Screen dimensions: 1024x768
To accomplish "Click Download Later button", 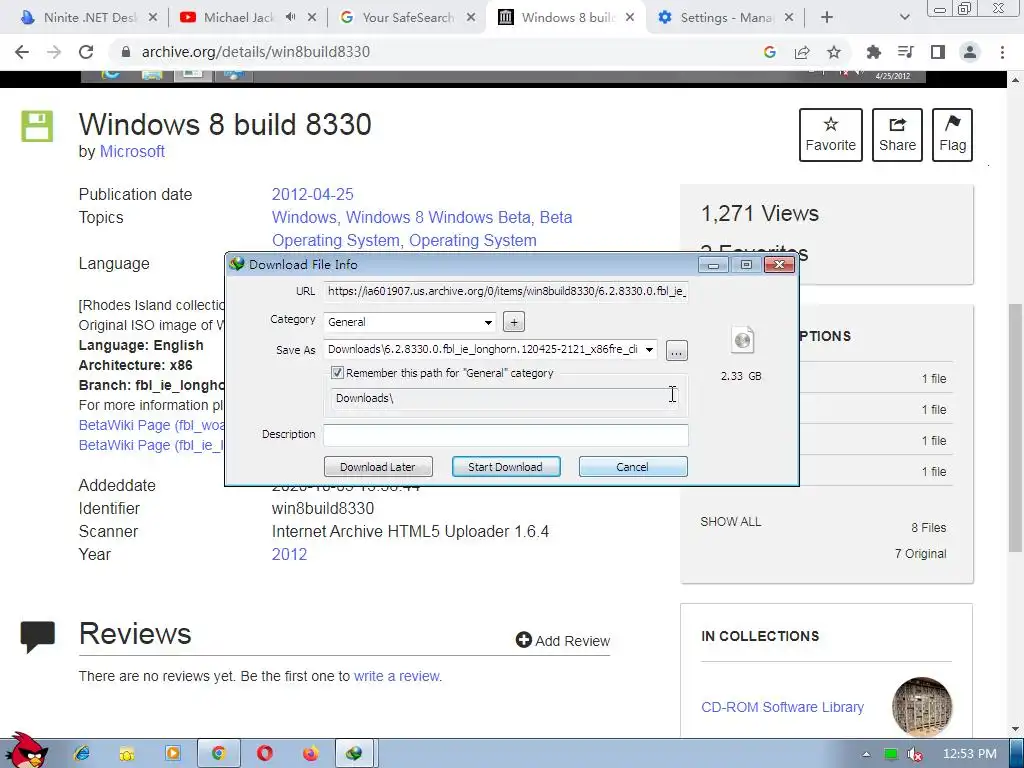I will coord(378,467).
